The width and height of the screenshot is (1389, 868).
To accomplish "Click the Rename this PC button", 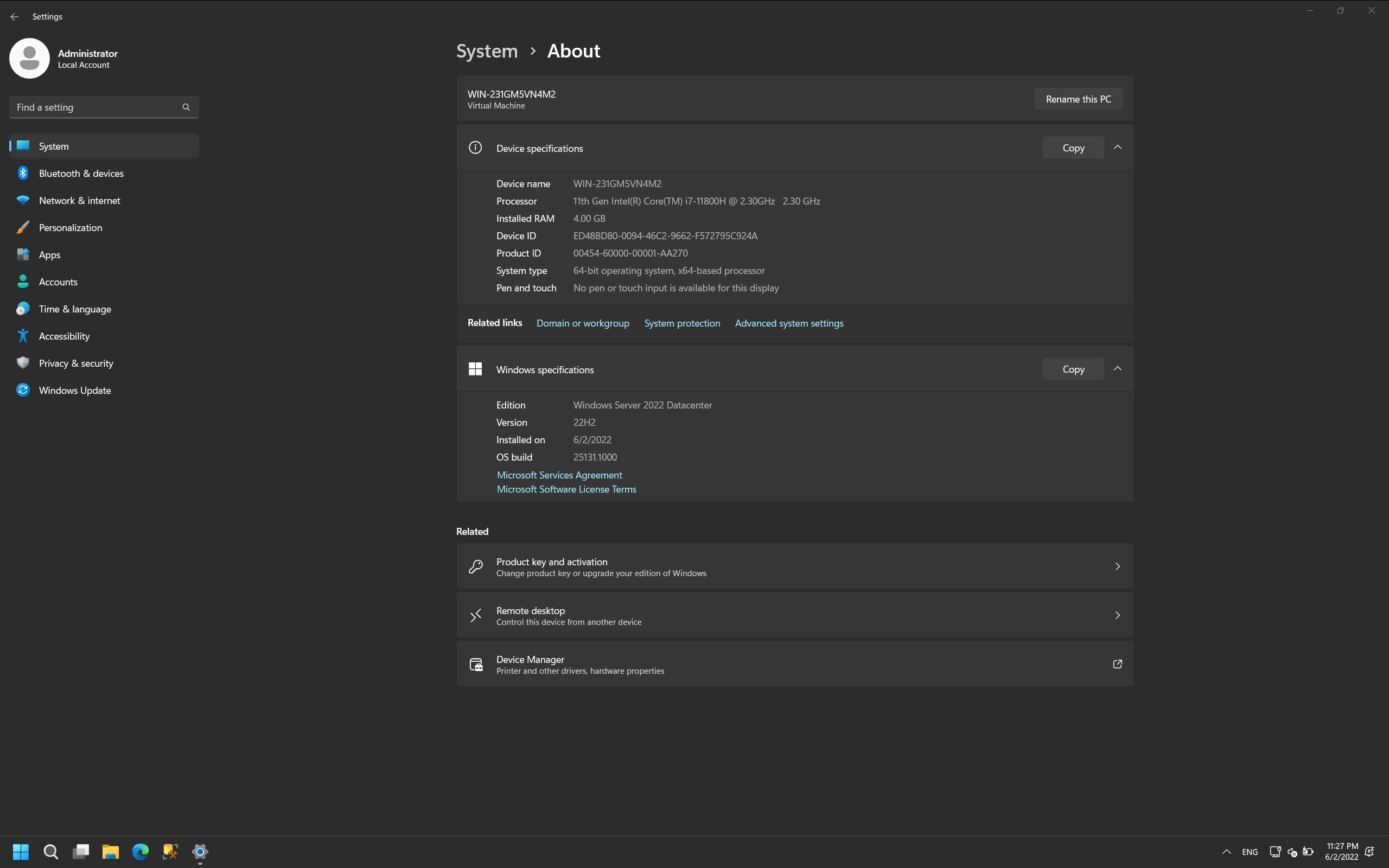I will [1078, 99].
